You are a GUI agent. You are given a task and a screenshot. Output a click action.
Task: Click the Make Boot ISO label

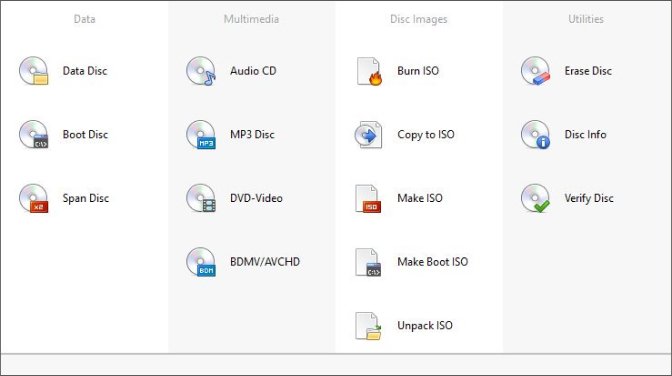pyautogui.click(x=432, y=262)
